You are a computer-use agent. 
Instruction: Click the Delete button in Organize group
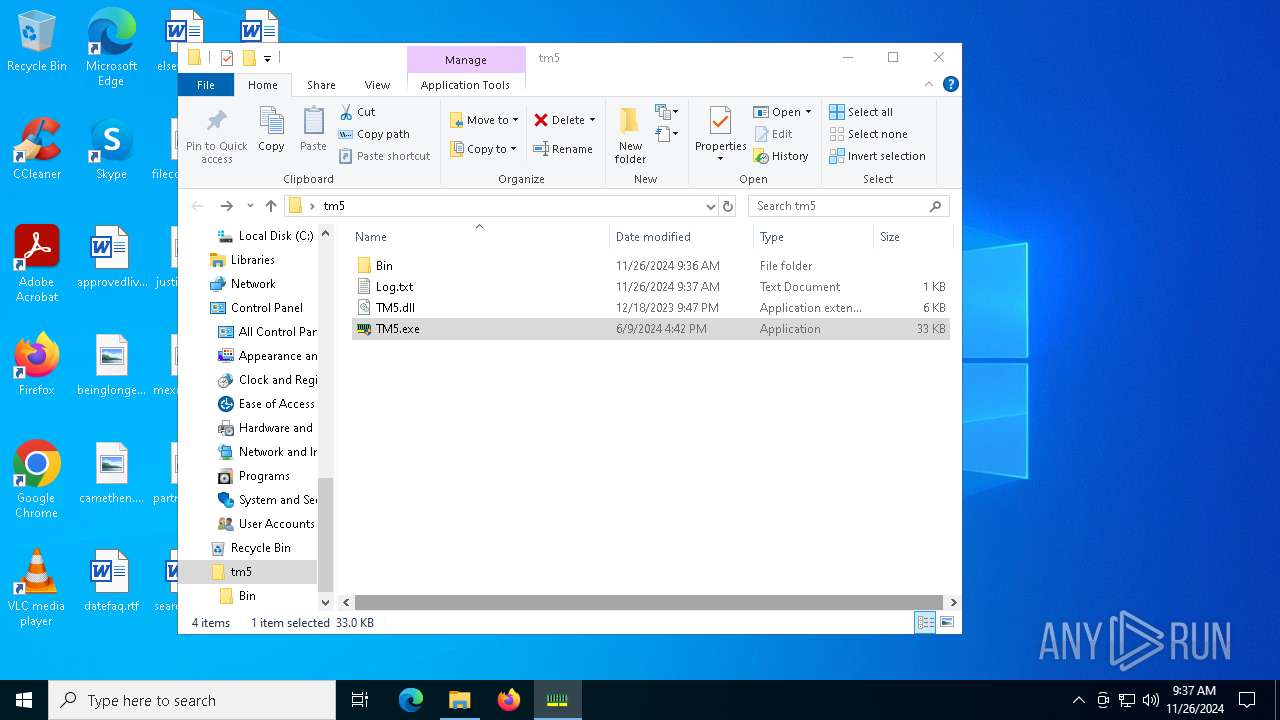[564, 120]
